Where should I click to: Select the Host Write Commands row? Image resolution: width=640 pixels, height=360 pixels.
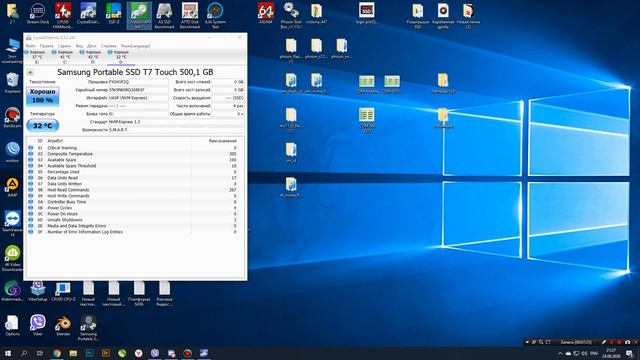coord(136,196)
